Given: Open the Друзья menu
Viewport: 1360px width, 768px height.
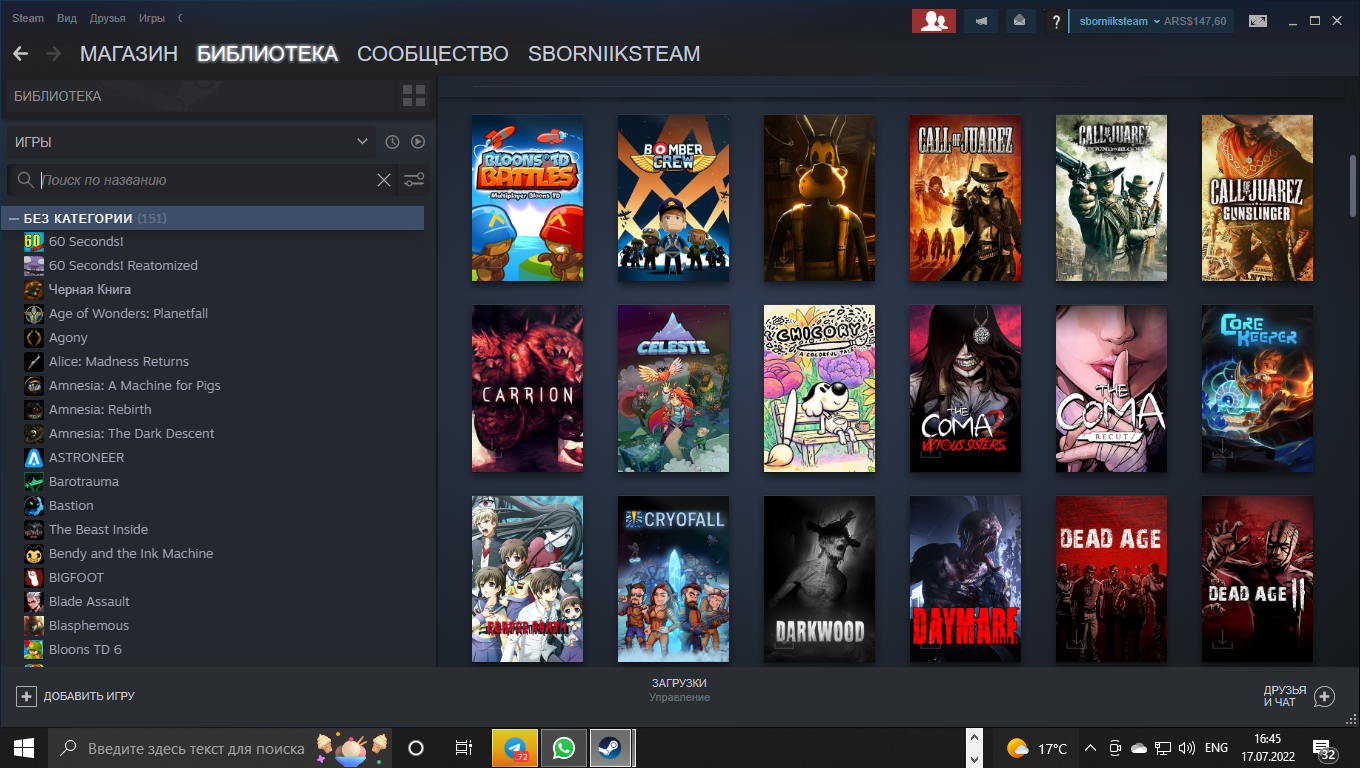Looking at the screenshot, I should (x=107, y=19).
